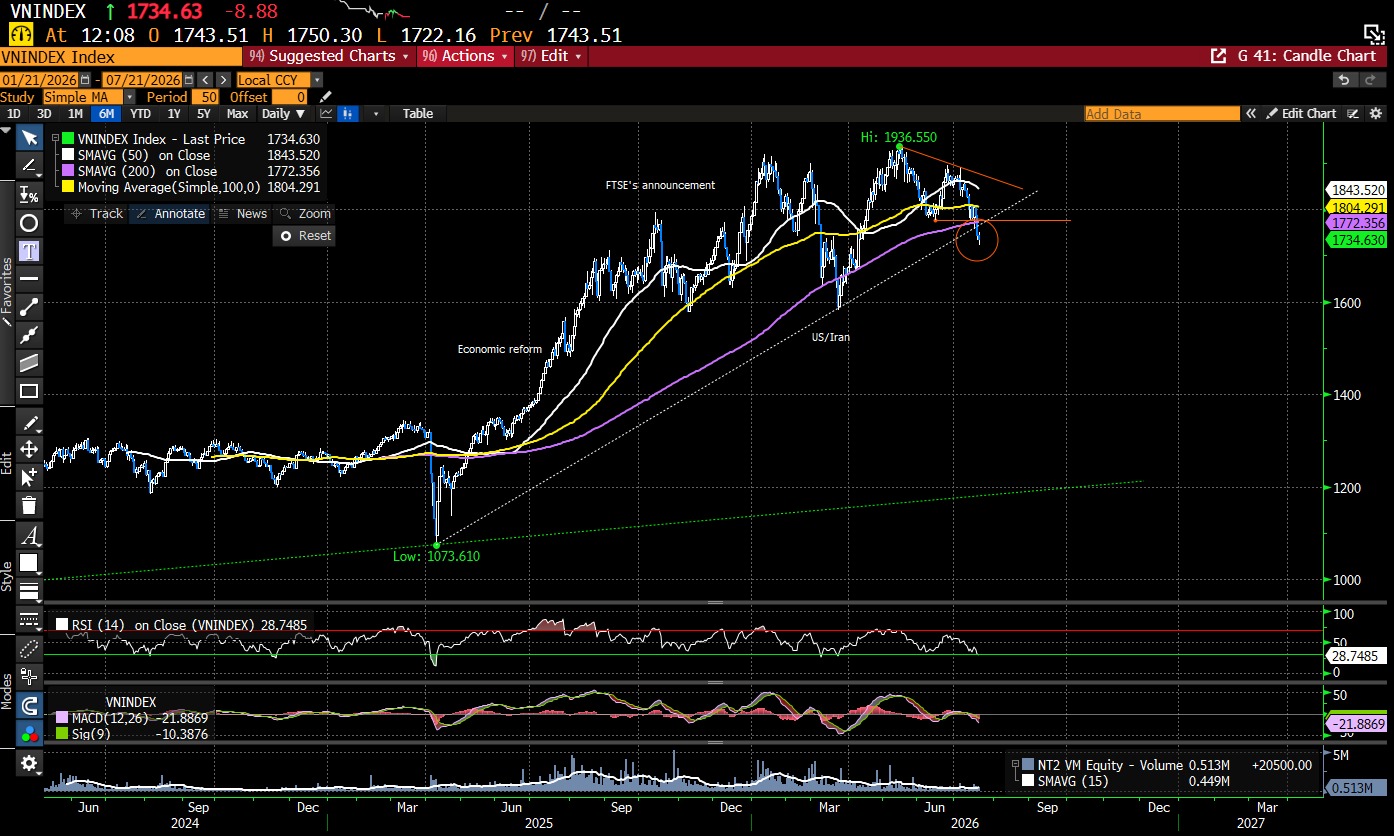
Task: Toggle Track mode
Action: click(x=97, y=213)
